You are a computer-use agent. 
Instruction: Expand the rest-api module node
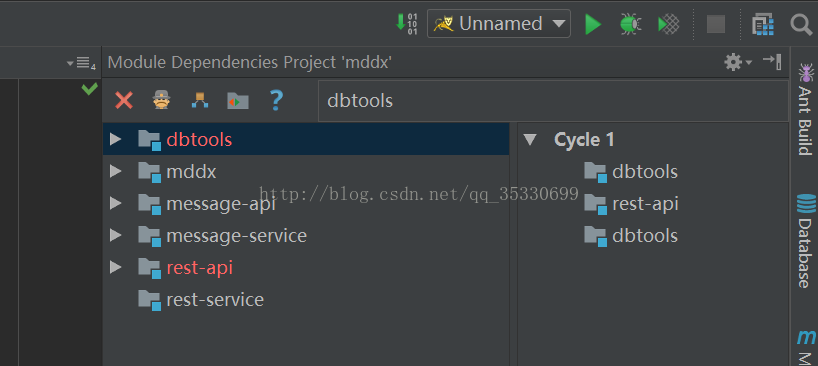[116, 267]
